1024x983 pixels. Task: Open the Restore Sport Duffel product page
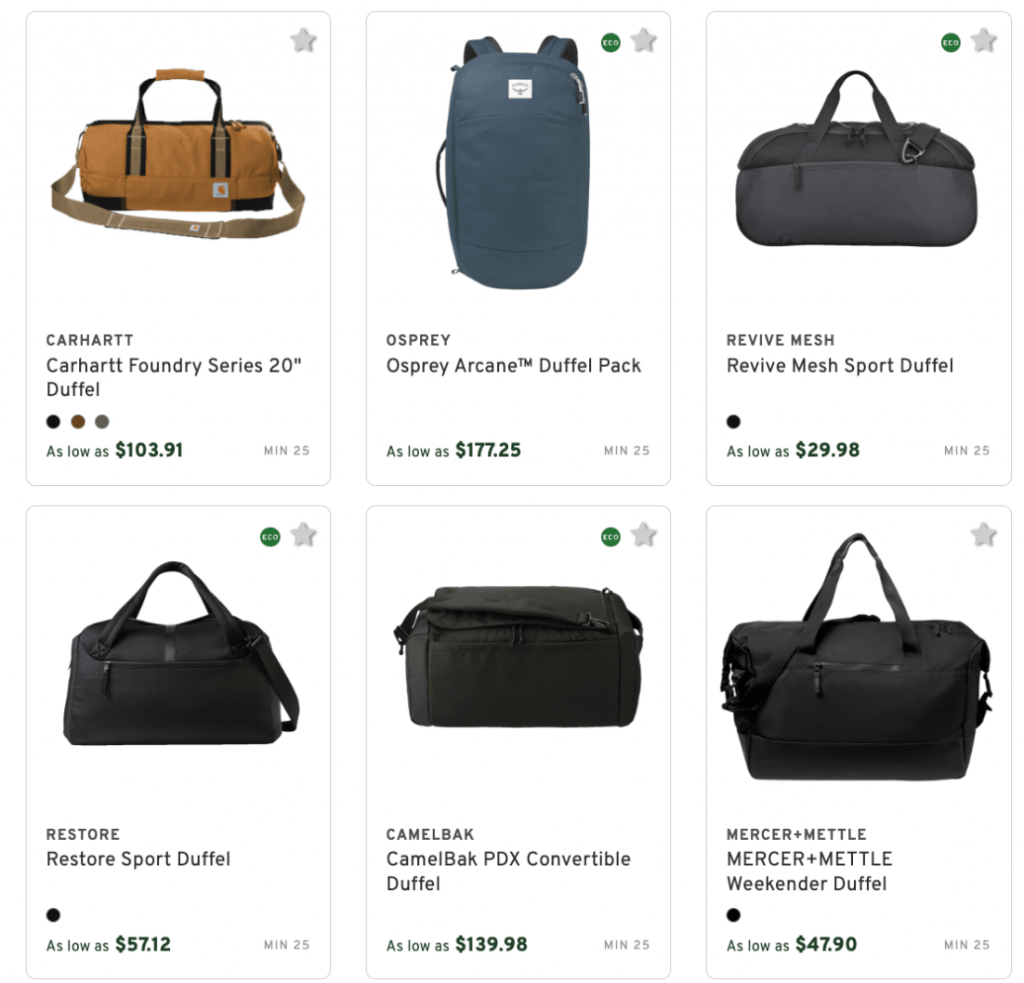138,859
